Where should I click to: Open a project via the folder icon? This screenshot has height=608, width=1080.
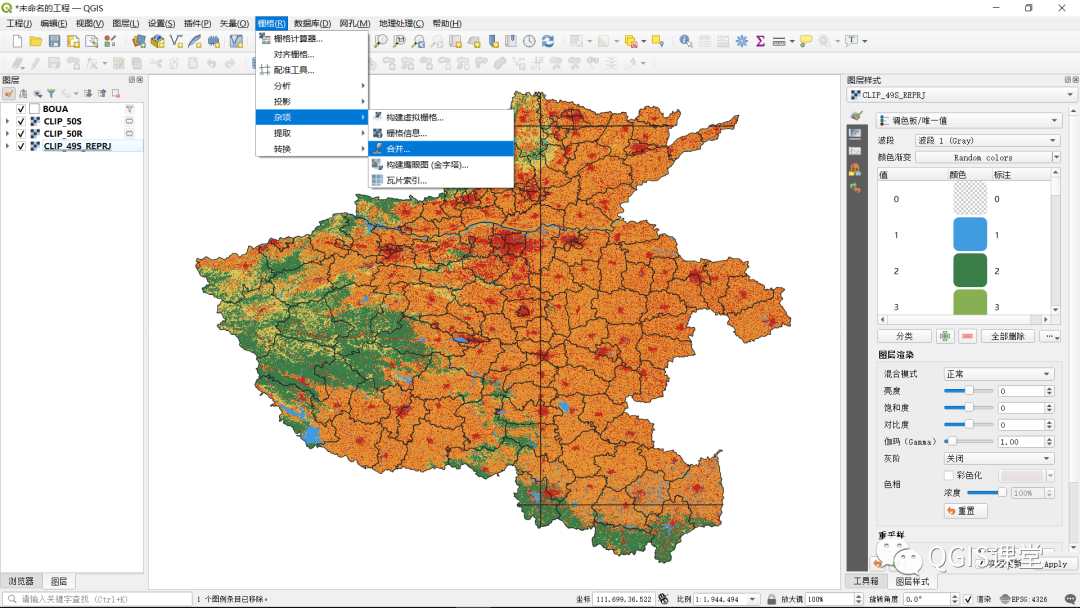click(x=36, y=41)
